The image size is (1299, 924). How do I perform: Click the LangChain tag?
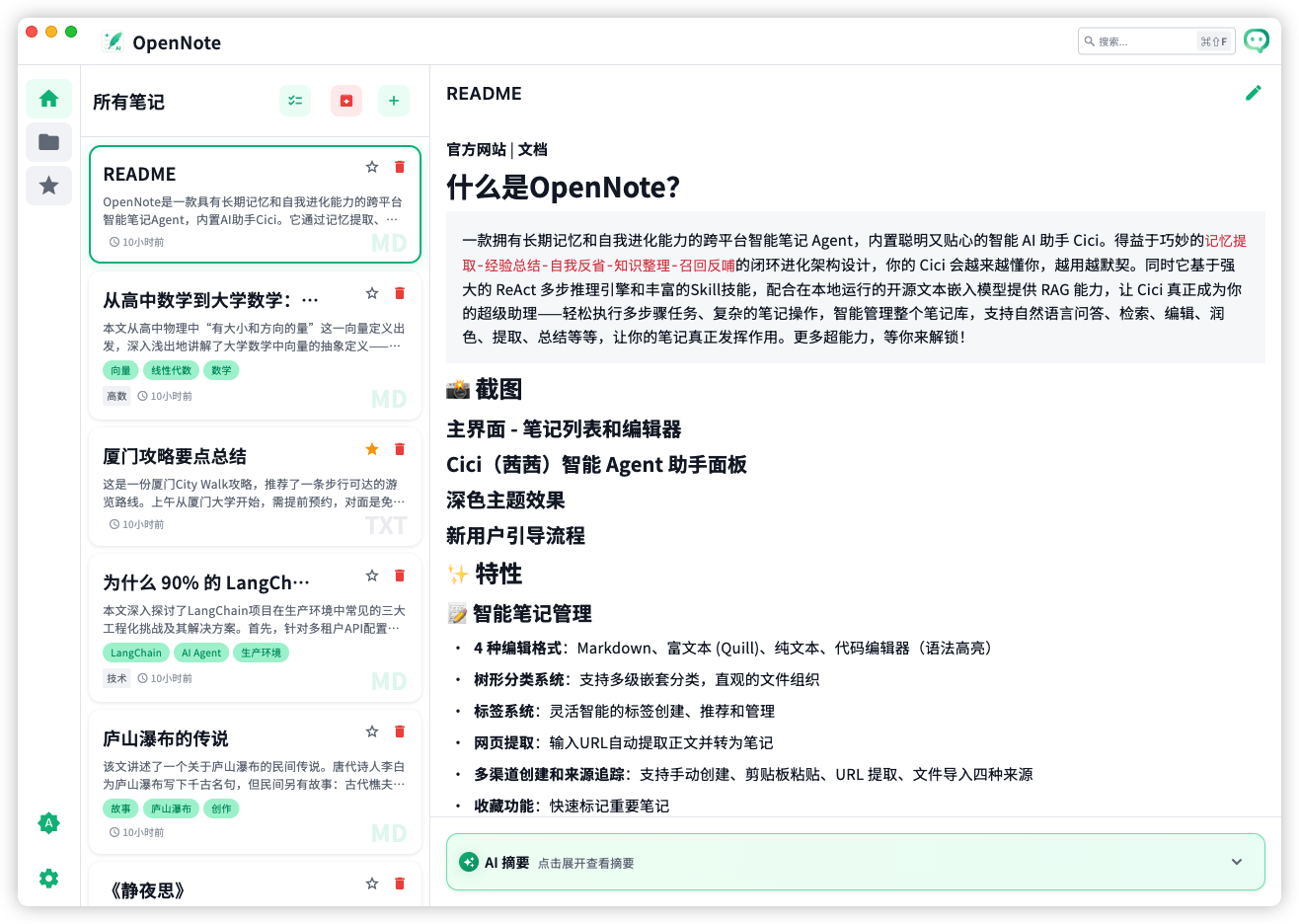click(x=136, y=653)
